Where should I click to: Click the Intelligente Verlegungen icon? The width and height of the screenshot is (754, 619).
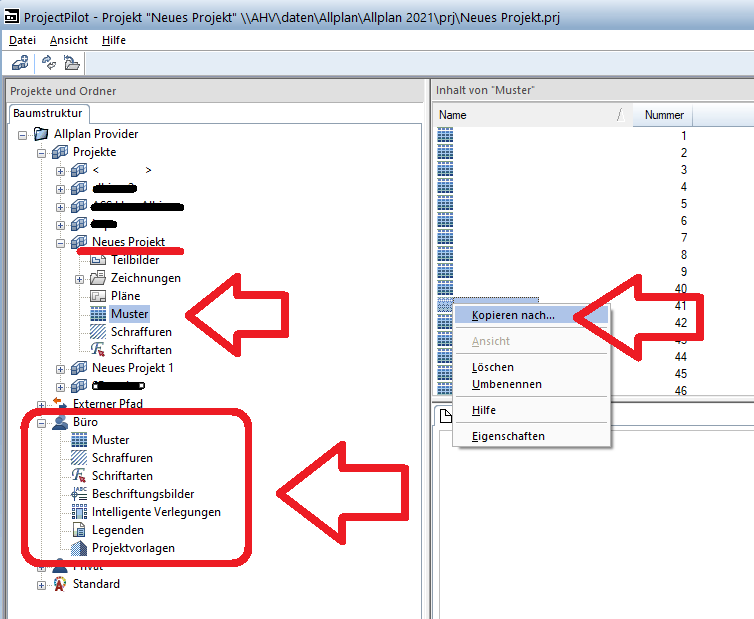click(79, 512)
